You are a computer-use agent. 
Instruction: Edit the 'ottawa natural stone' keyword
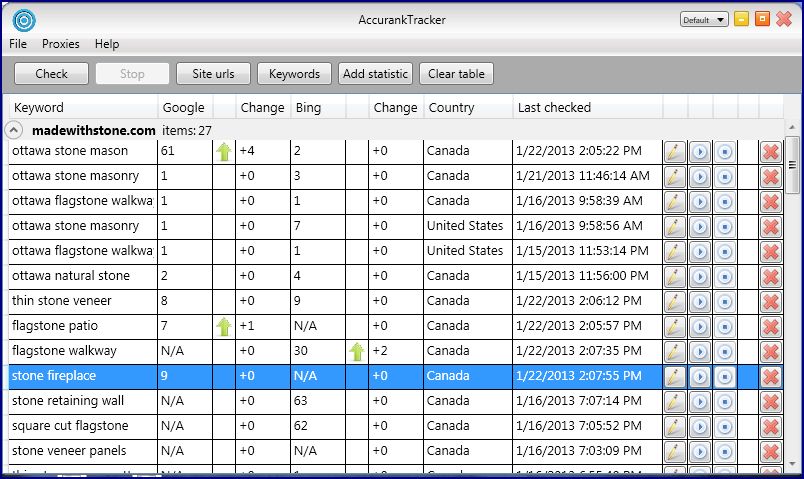(x=674, y=277)
